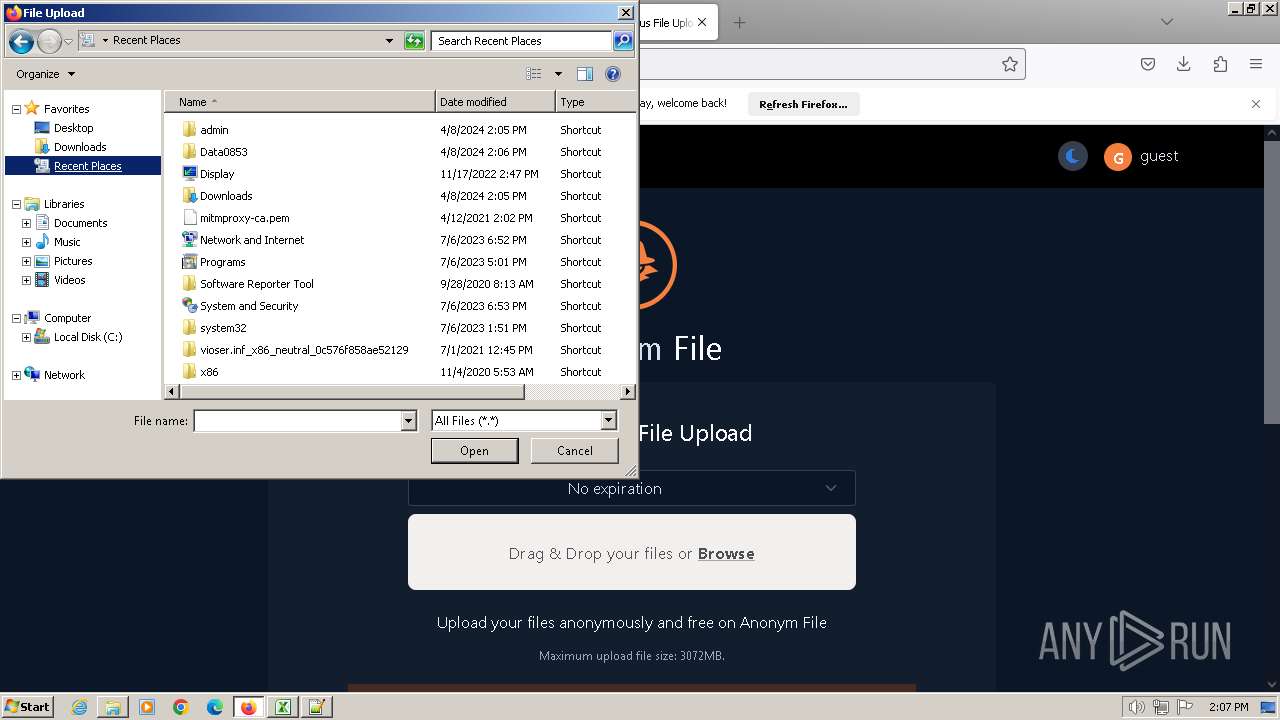
Task: Click the Search Recent Places field
Action: coord(522,41)
